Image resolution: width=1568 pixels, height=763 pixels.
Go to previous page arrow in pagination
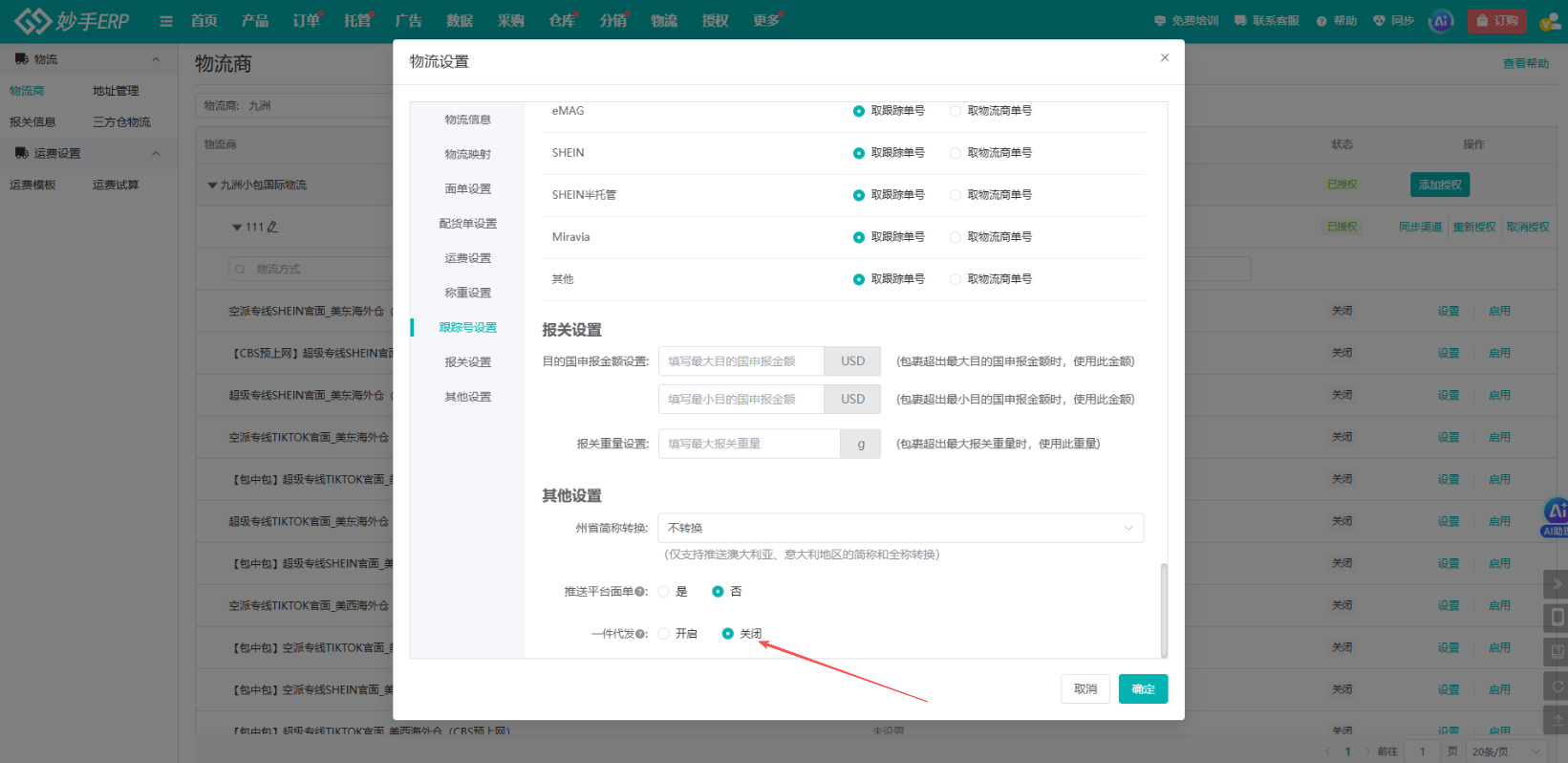coord(1327,752)
